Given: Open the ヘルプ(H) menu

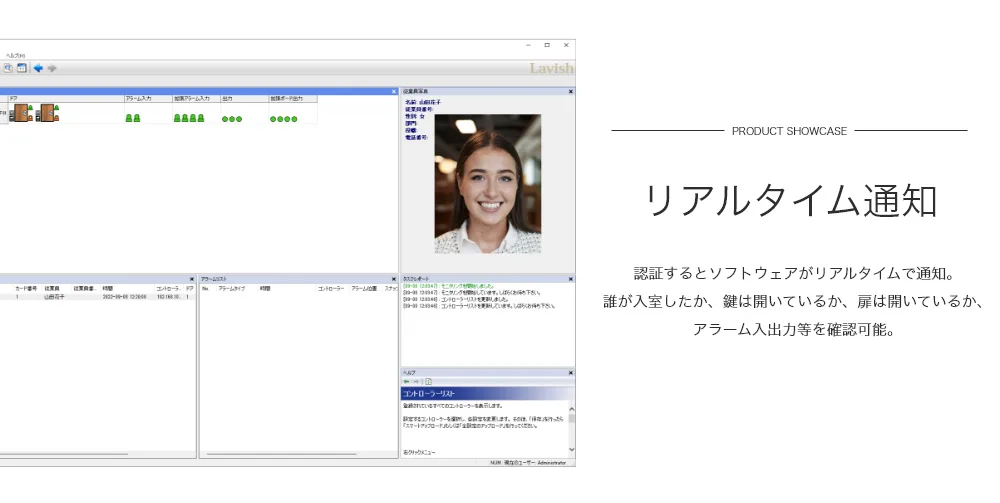Looking at the screenshot, I should click(15, 56).
